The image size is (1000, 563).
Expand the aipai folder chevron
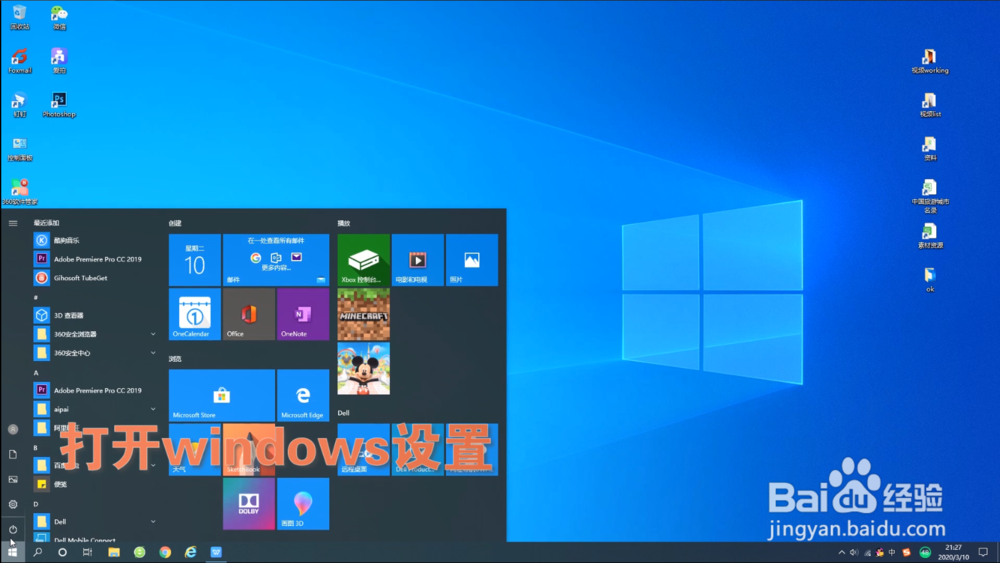[153, 409]
